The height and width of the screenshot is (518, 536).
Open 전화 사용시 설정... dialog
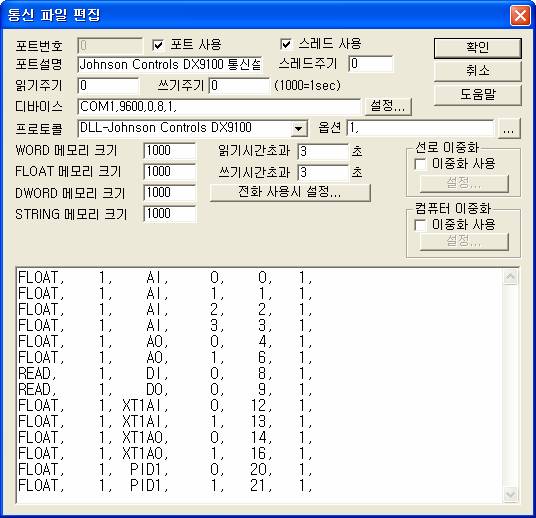click(x=290, y=192)
